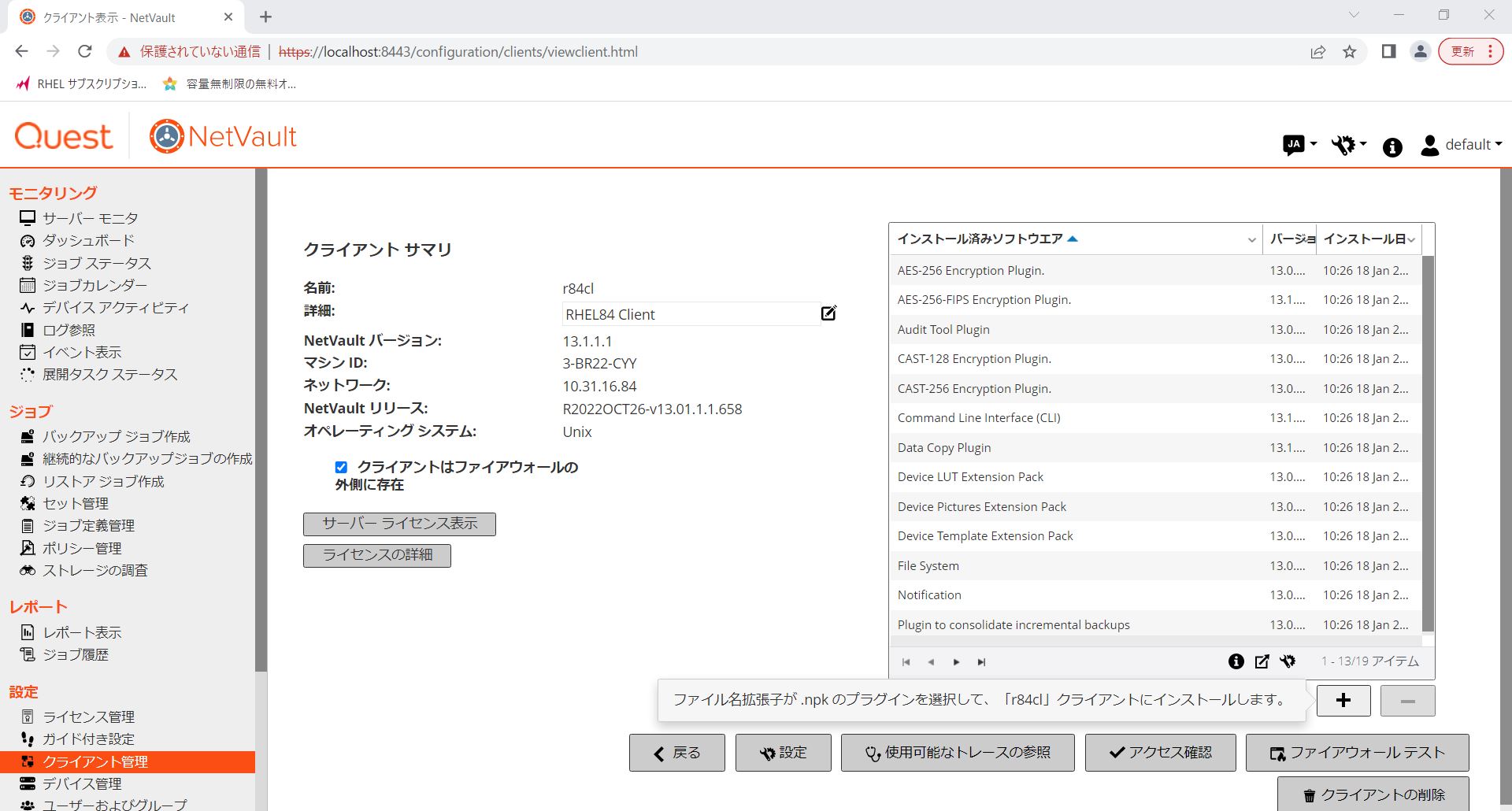1512x811 pixels.
Task: Edit the client description pencil icon
Action: point(828,313)
